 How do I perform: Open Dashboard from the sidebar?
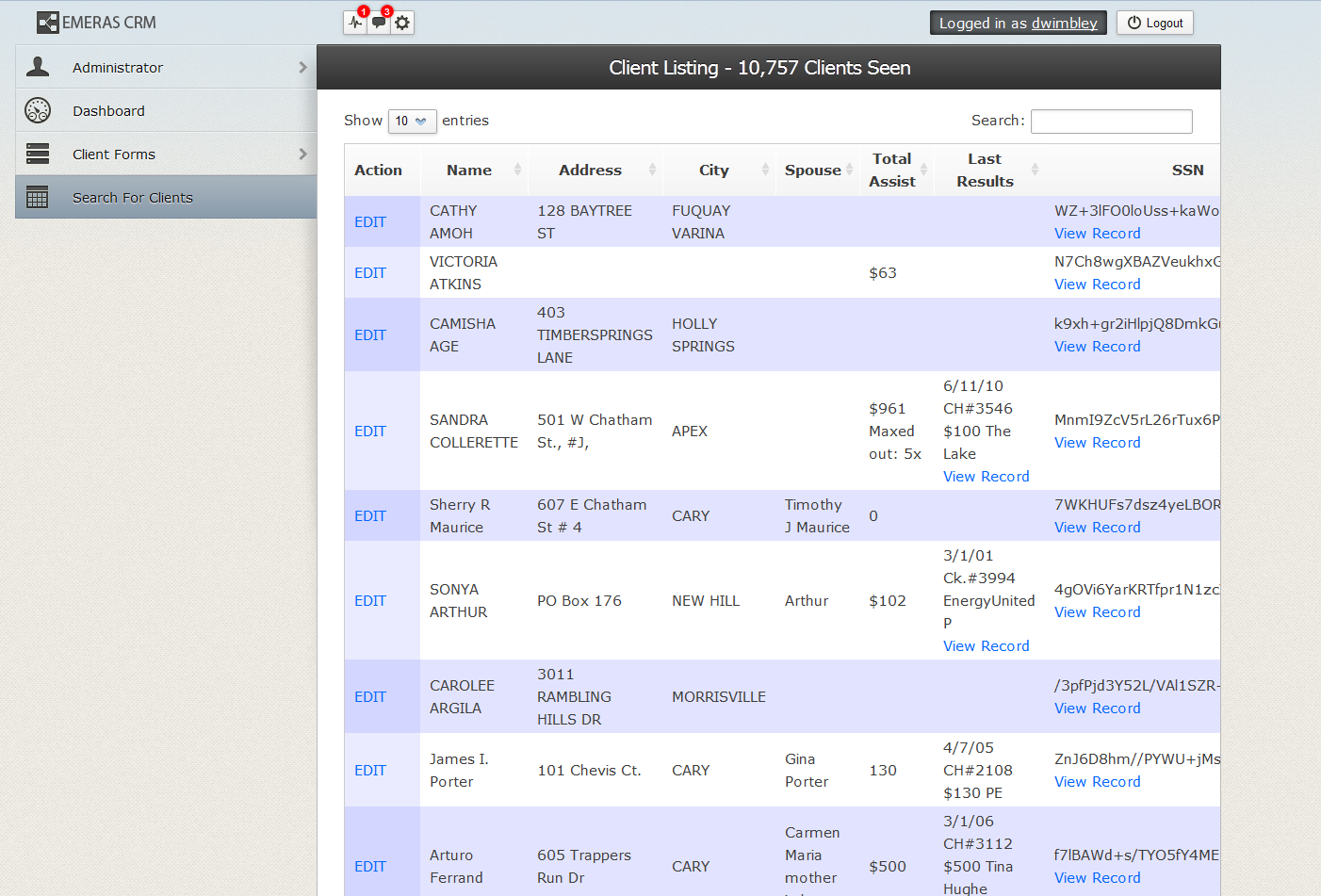coord(108,111)
